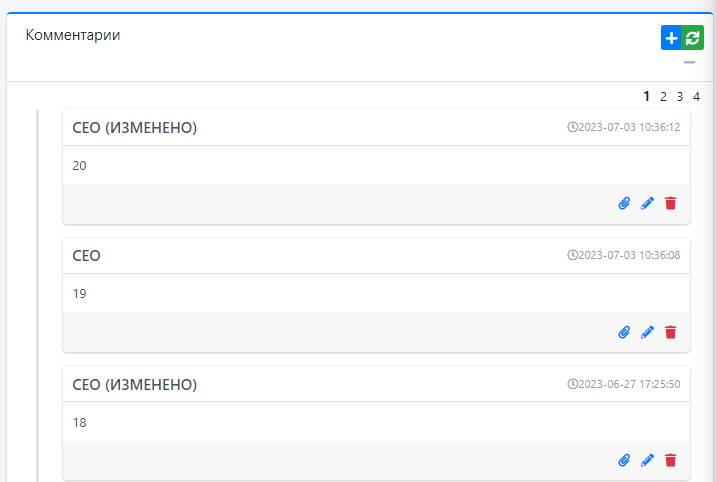Delete comment 20 with trash icon
This screenshot has width=717, height=482.
671,203
